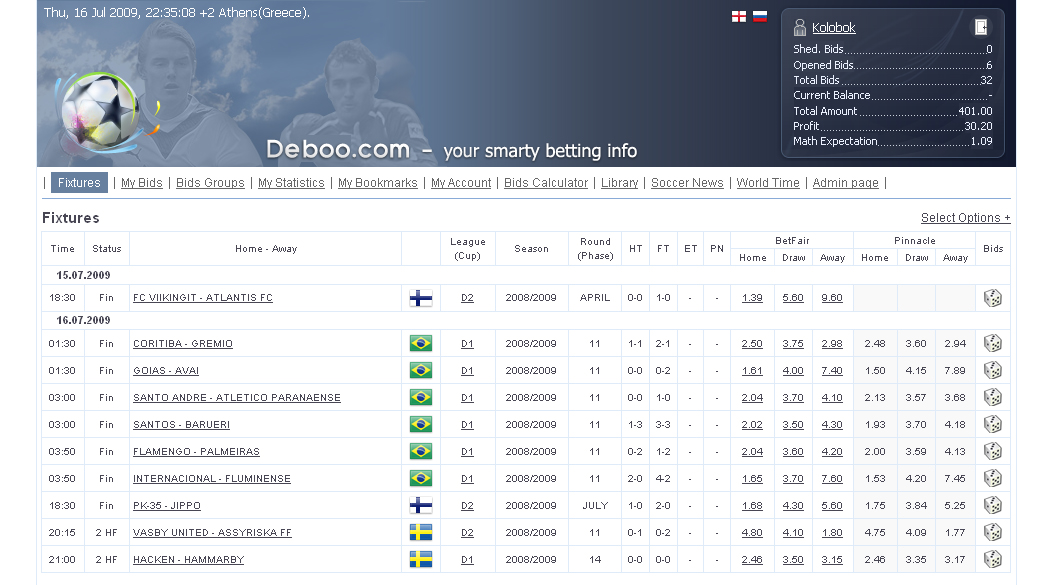Viewport: 1054px width, 585px height.
Task: Open My Account page
Action: [x=461, y=183]
